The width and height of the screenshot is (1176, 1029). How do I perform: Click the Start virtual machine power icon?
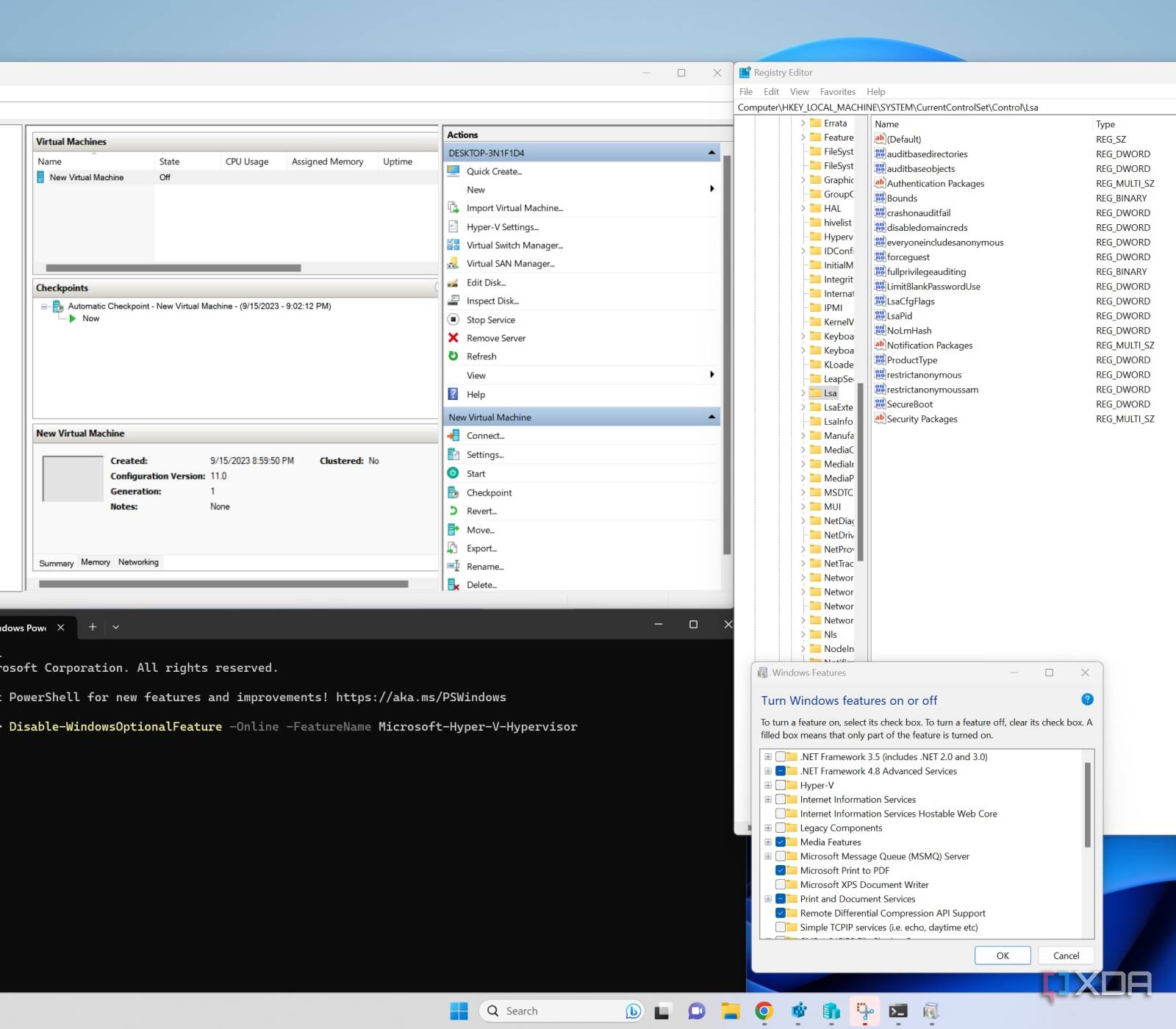click(x=453, y=473)
